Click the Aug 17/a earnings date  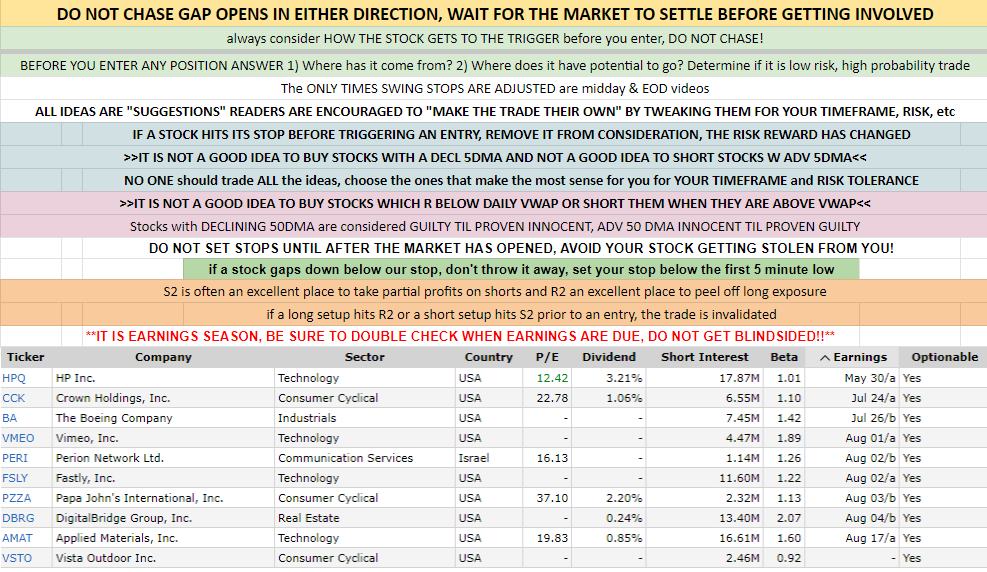871,538
